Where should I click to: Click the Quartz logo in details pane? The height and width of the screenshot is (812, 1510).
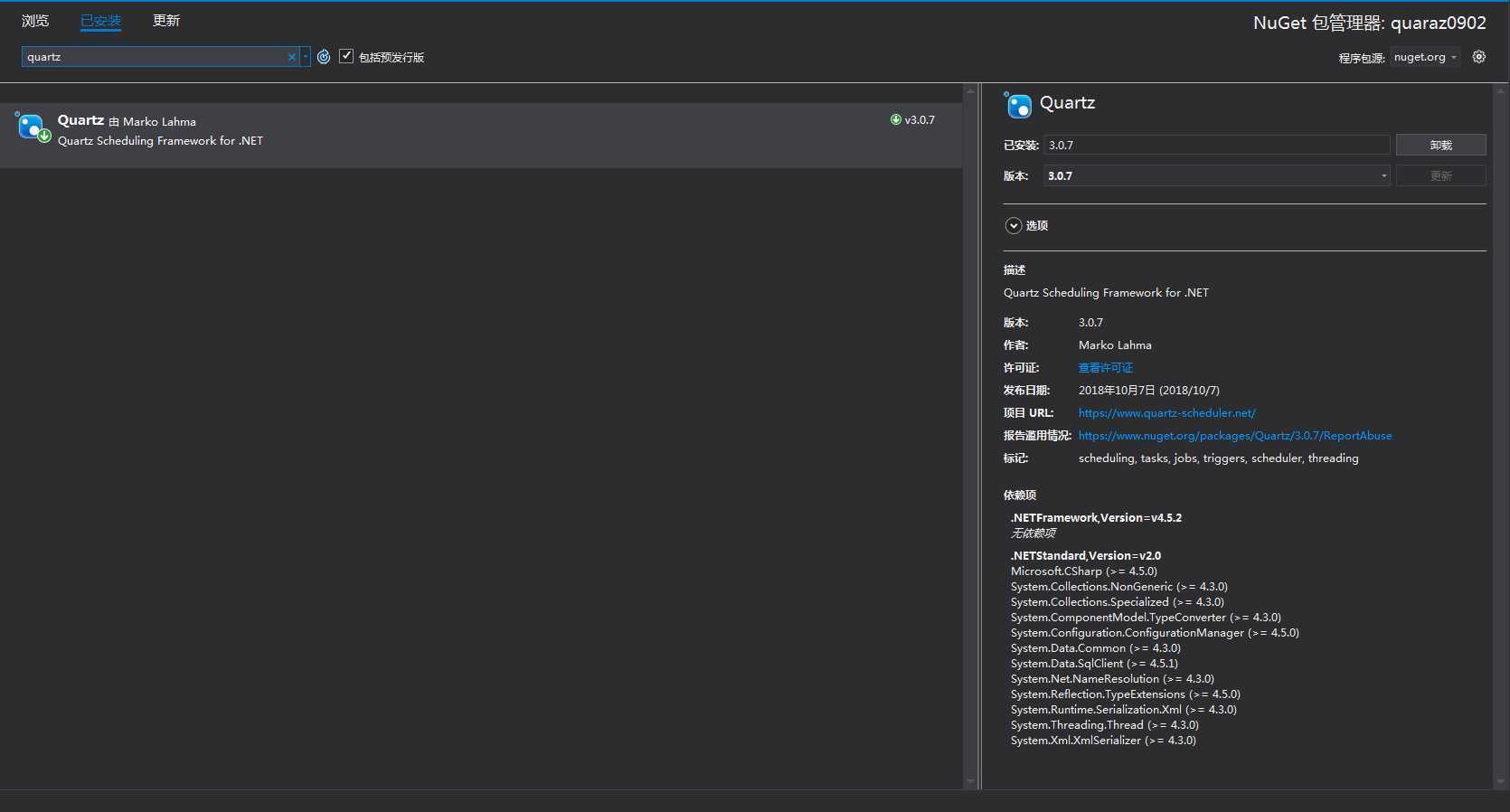tap(1018, 105)
